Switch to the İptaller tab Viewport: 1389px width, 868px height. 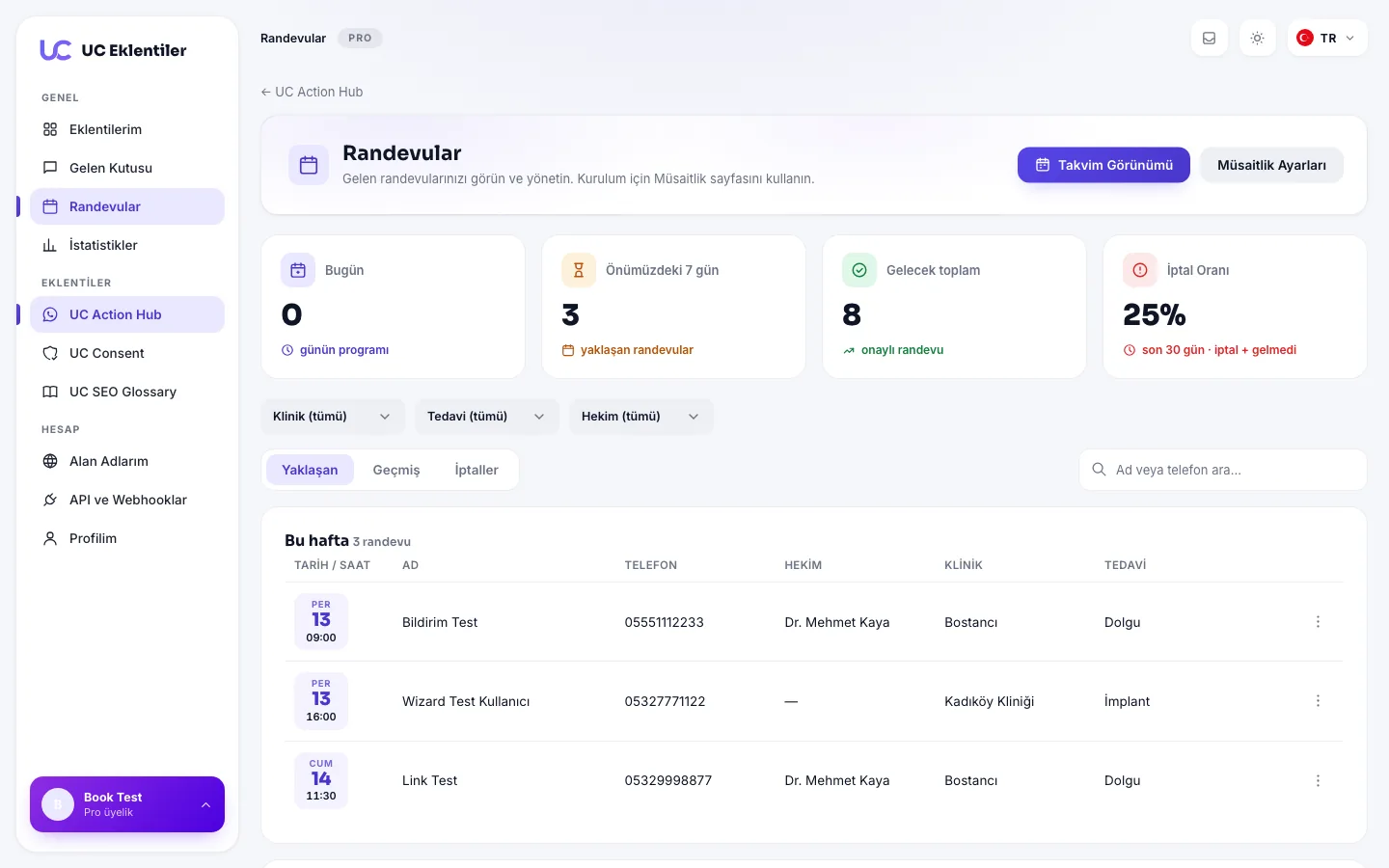(x=477, y=470)
